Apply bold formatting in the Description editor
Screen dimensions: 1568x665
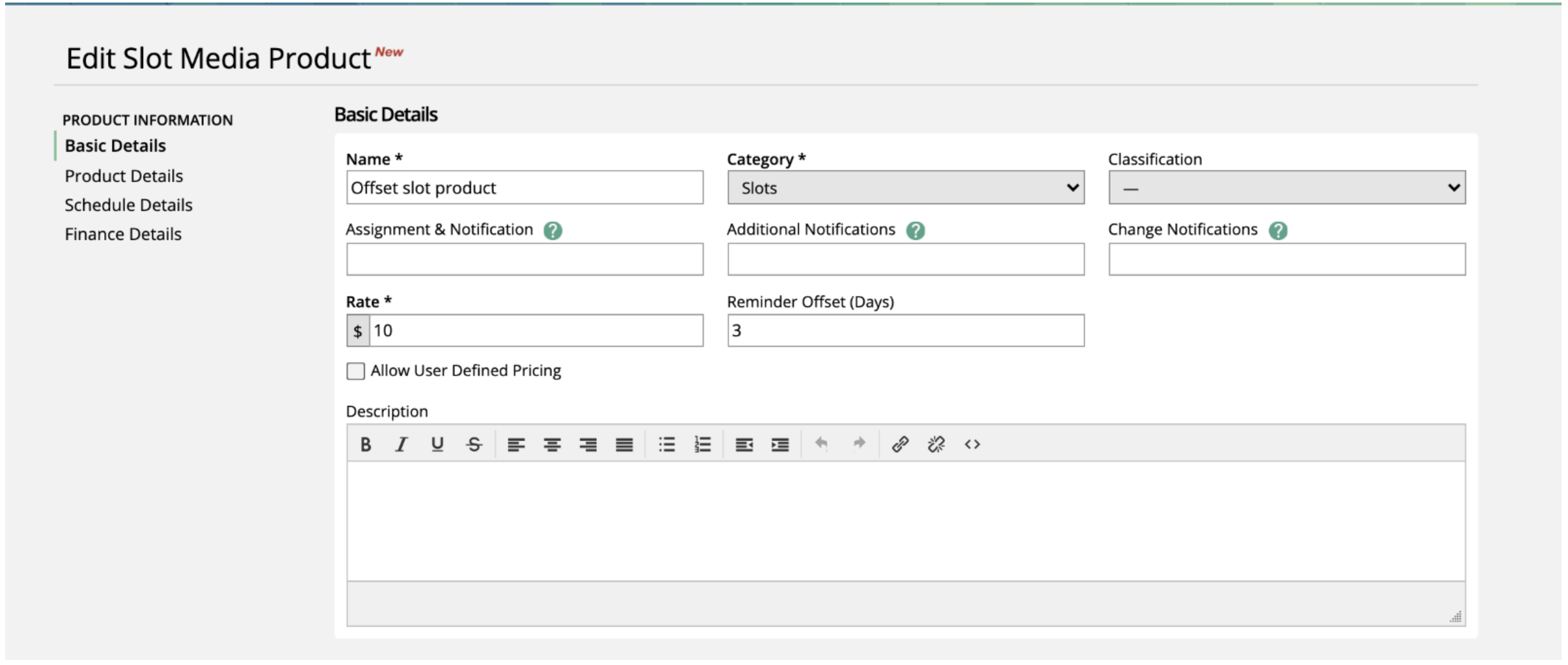tap(365, 444)
